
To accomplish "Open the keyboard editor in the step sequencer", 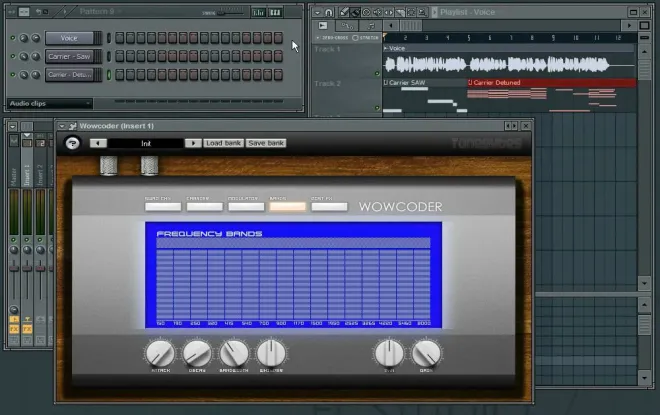I will 275,13.
